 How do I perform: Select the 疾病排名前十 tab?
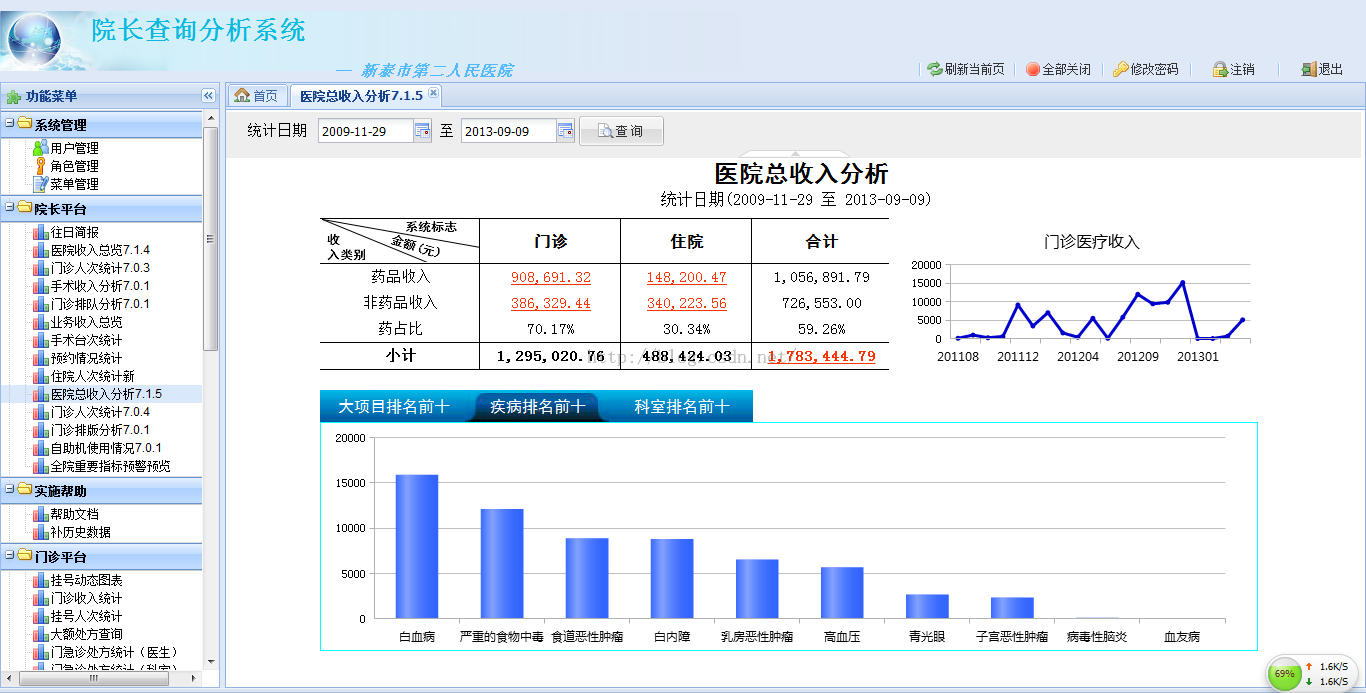pyautogui.click(x=537, y=406)
